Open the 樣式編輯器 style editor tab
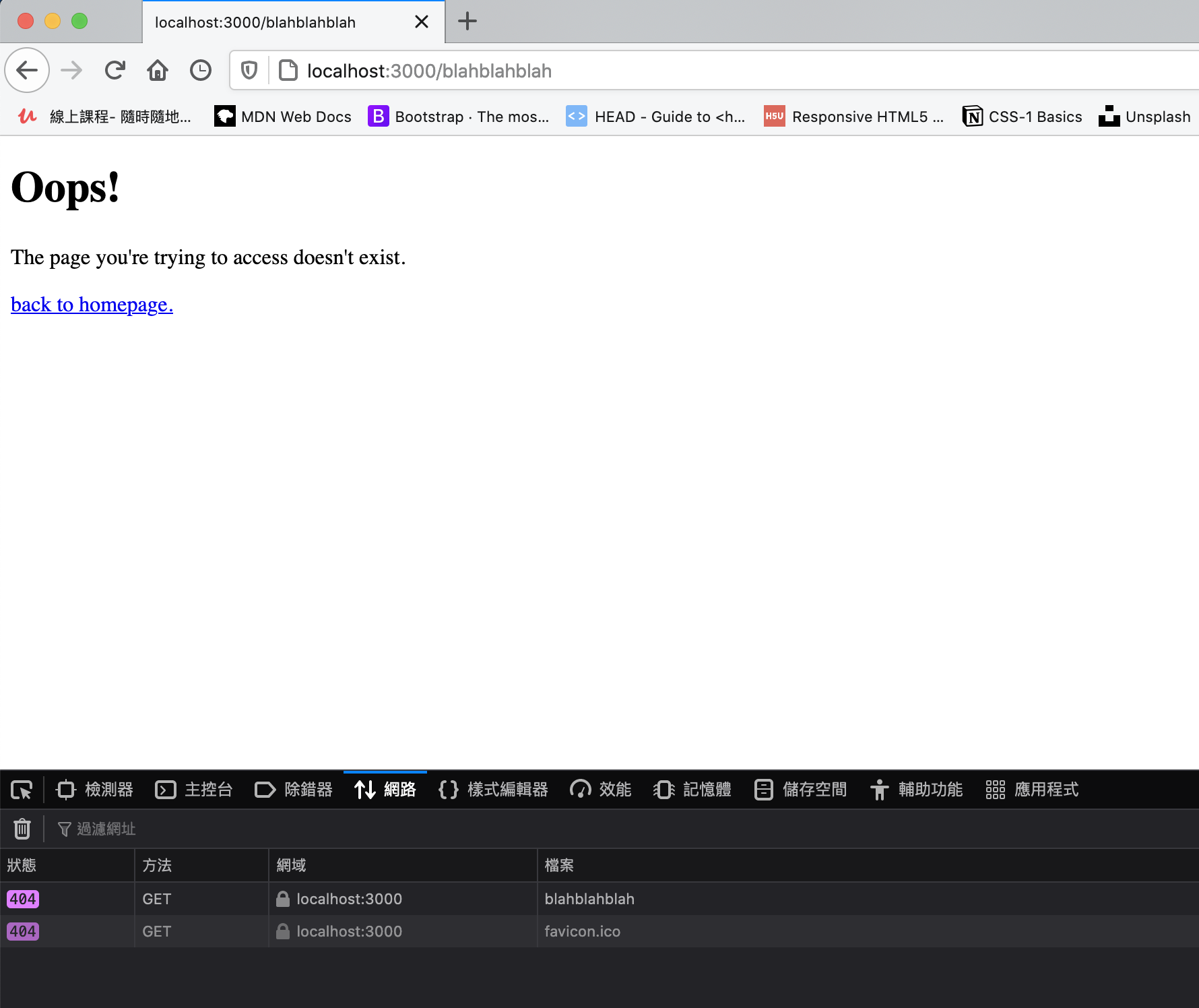 coord(493,790)
